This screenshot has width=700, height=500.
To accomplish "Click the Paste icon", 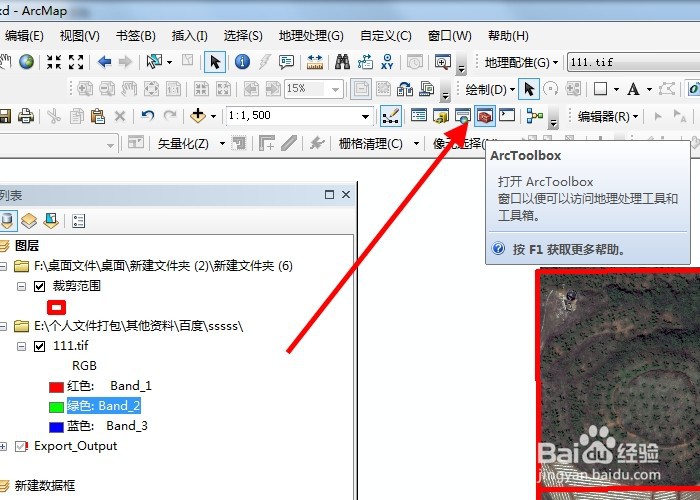I will [x=98, y=116].
